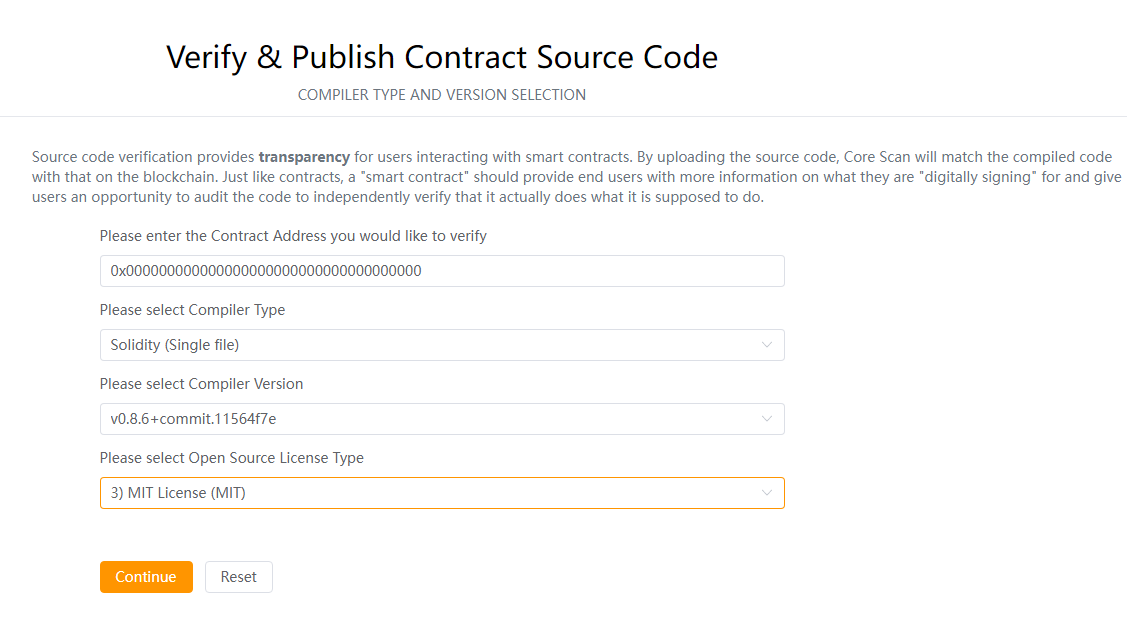Click the Reset button

238,577
